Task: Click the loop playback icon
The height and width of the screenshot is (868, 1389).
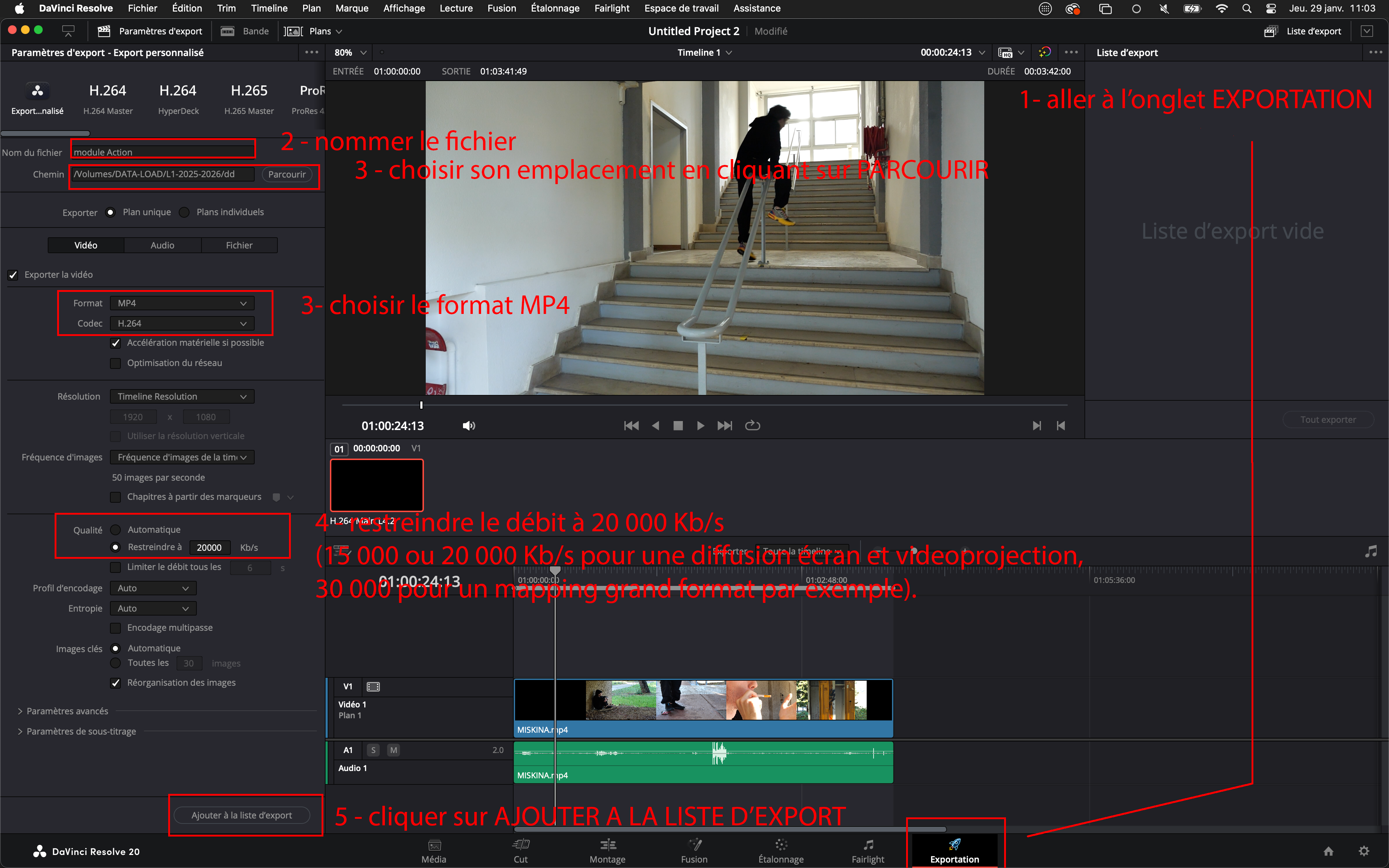Action: (x=752, y=425)
